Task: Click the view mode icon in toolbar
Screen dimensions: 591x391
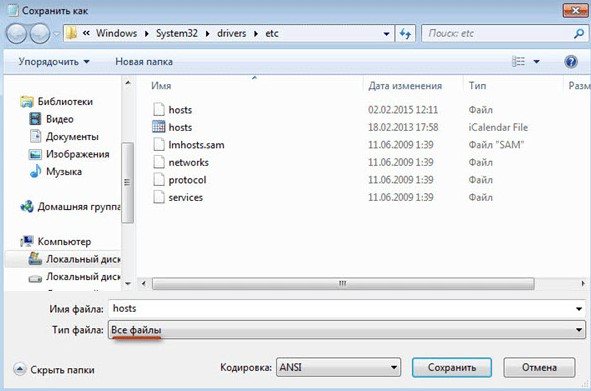Action: pos(518,61)
